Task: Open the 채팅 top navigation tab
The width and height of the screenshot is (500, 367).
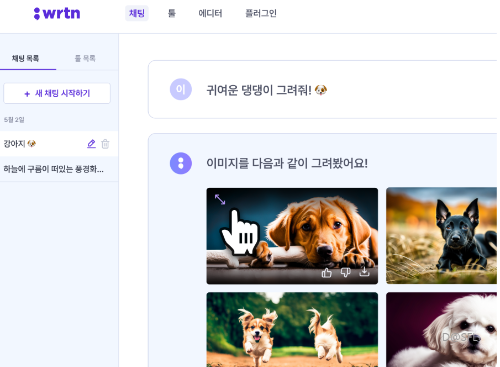Action: (x=137, y=13)
